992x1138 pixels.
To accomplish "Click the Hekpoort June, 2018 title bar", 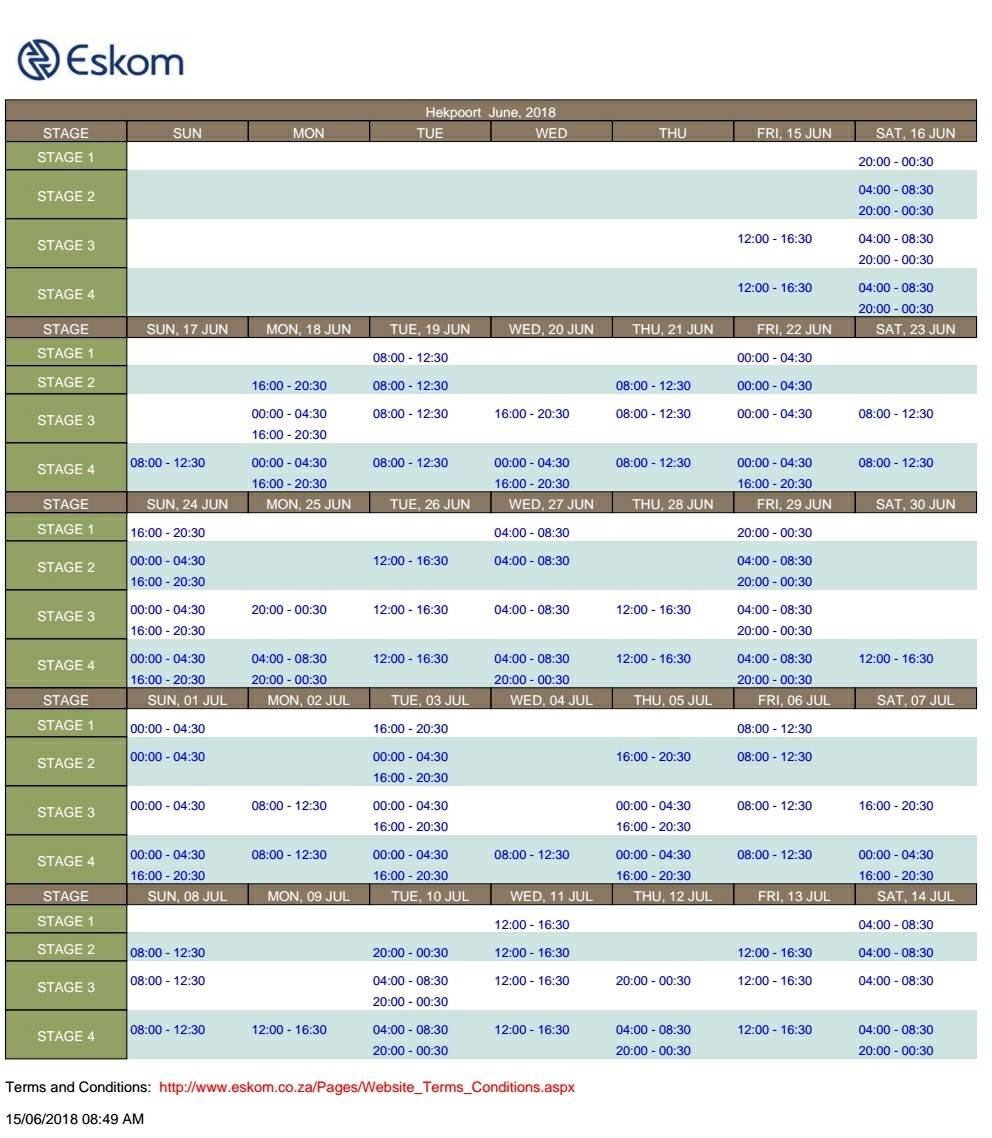I will coord(491,112).
